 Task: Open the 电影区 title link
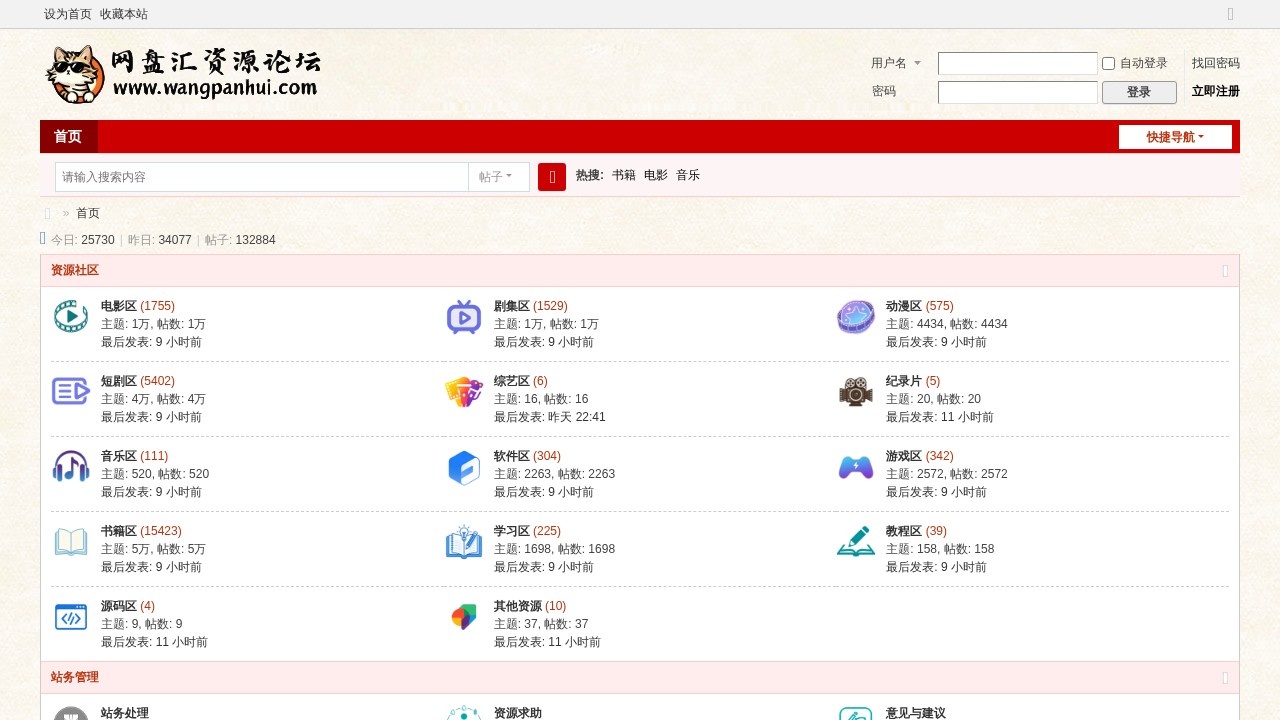click(x=119, y=306)
